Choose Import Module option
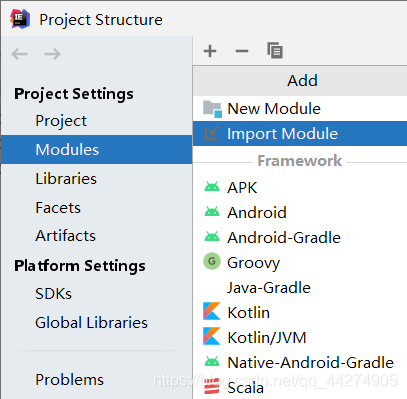Image resolution: width=407 pixels, height=399 pixels. tap(300, 133)
